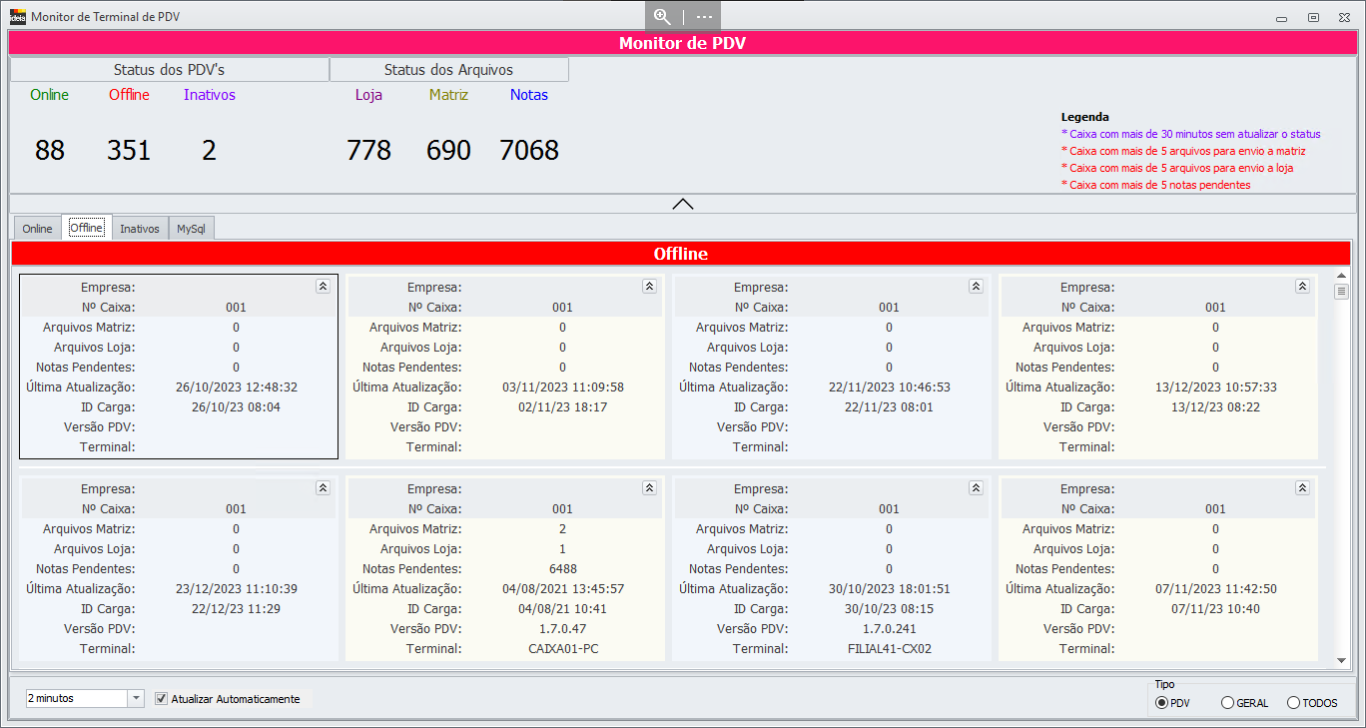Collapse the status summary panel with chevron

[x=683, y=204]
